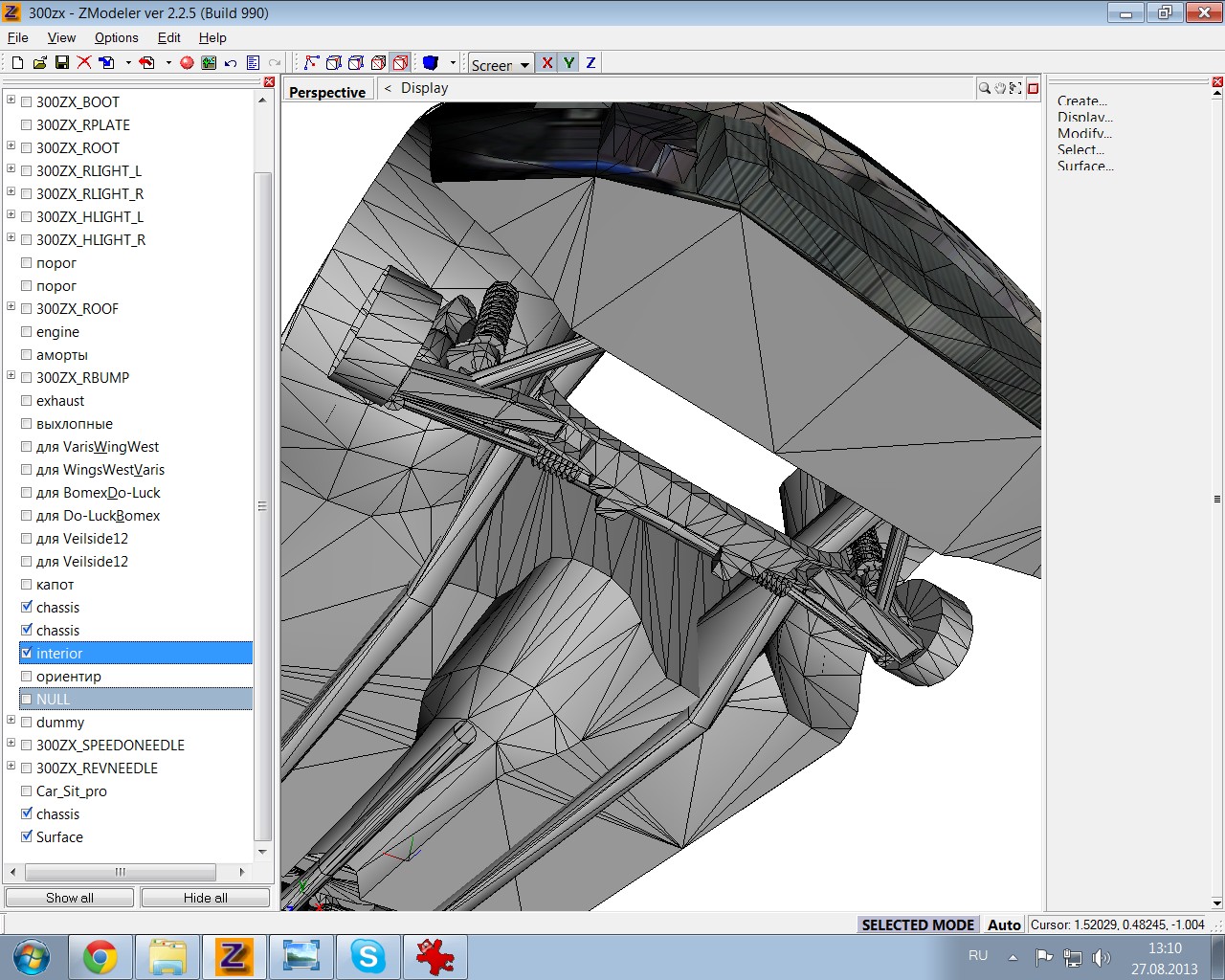This screenshot has width=1225, height=980.
Task: Expand the 300ZX_RLIGHT_L tree node
Action: 11,168
